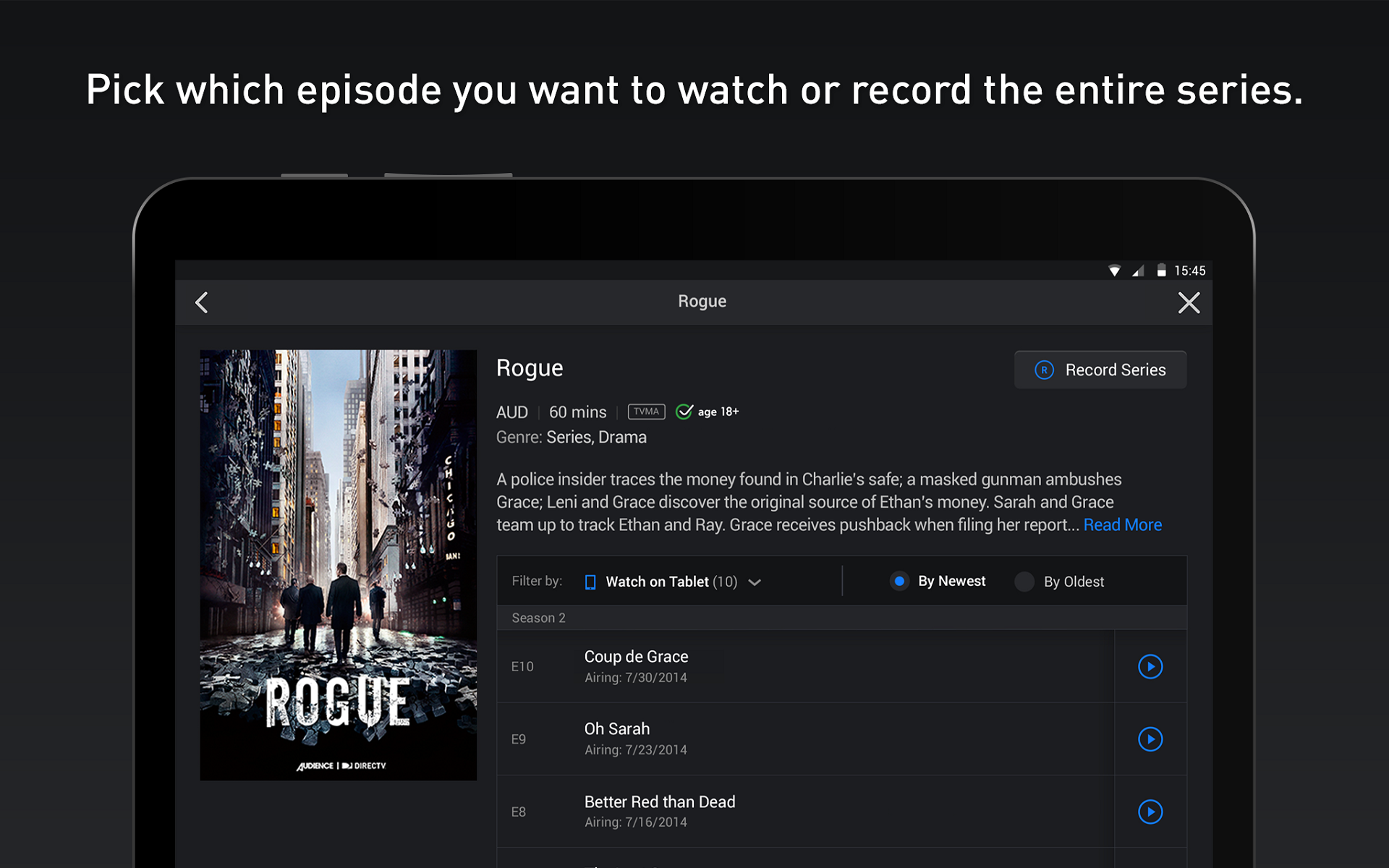Click the age 18+ checkmark badge
The width and height of the screenshot is (1389, 868).
(x=684, y=412)
